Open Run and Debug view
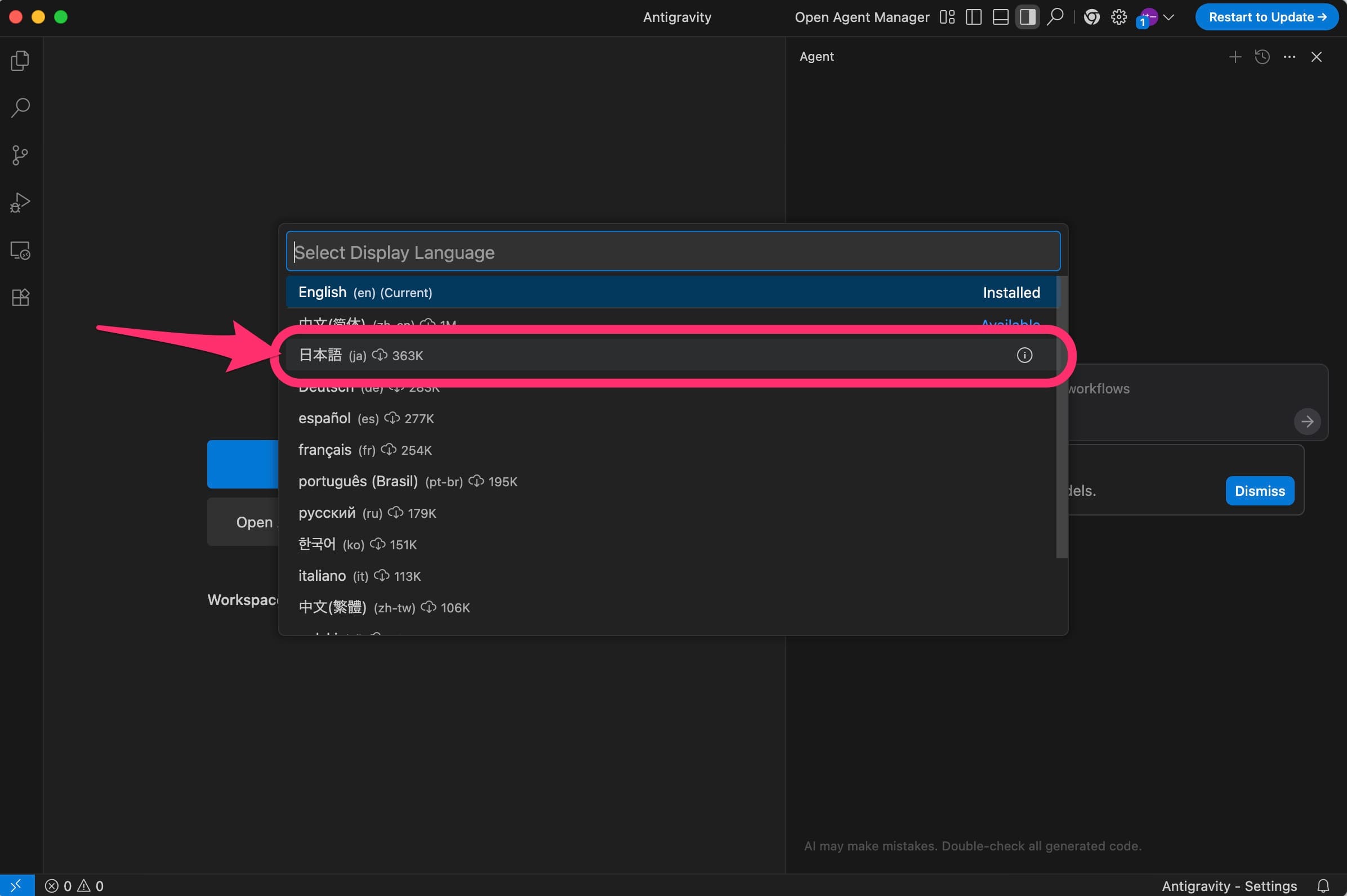The height and width of the screenshot is (896, 1347). (x=21, y=202)
